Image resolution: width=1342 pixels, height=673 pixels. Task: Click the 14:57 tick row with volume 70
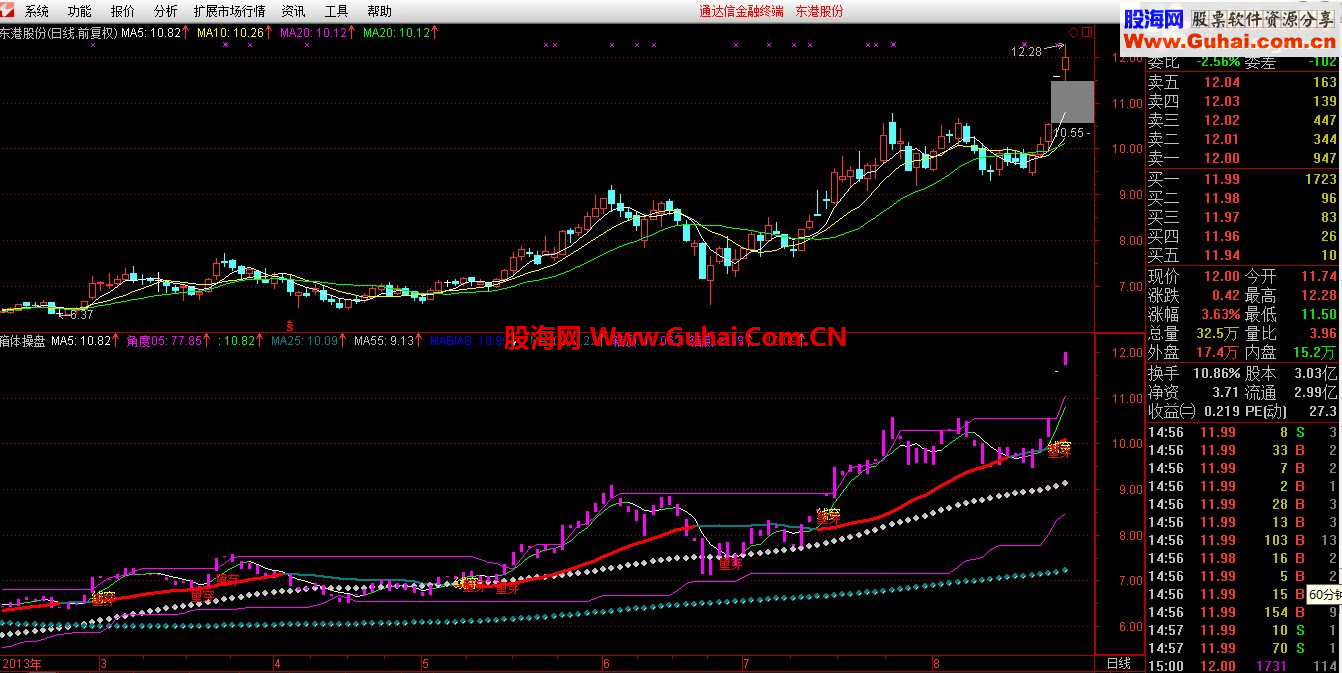[x=1243, y=648]
